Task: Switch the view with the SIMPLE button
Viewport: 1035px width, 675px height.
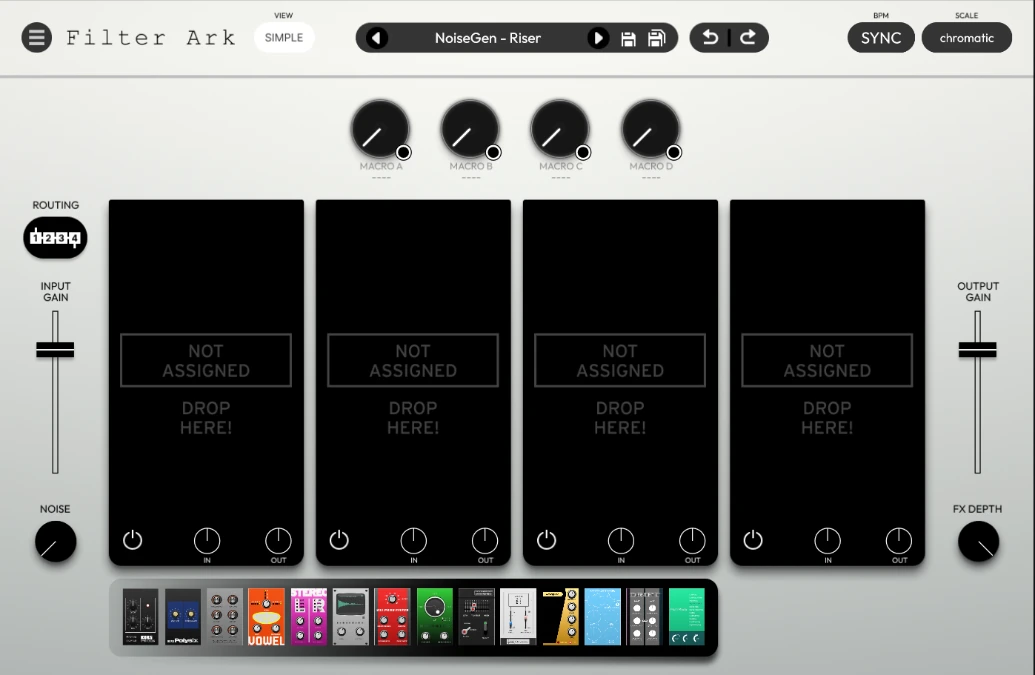Action: [284, 38]
